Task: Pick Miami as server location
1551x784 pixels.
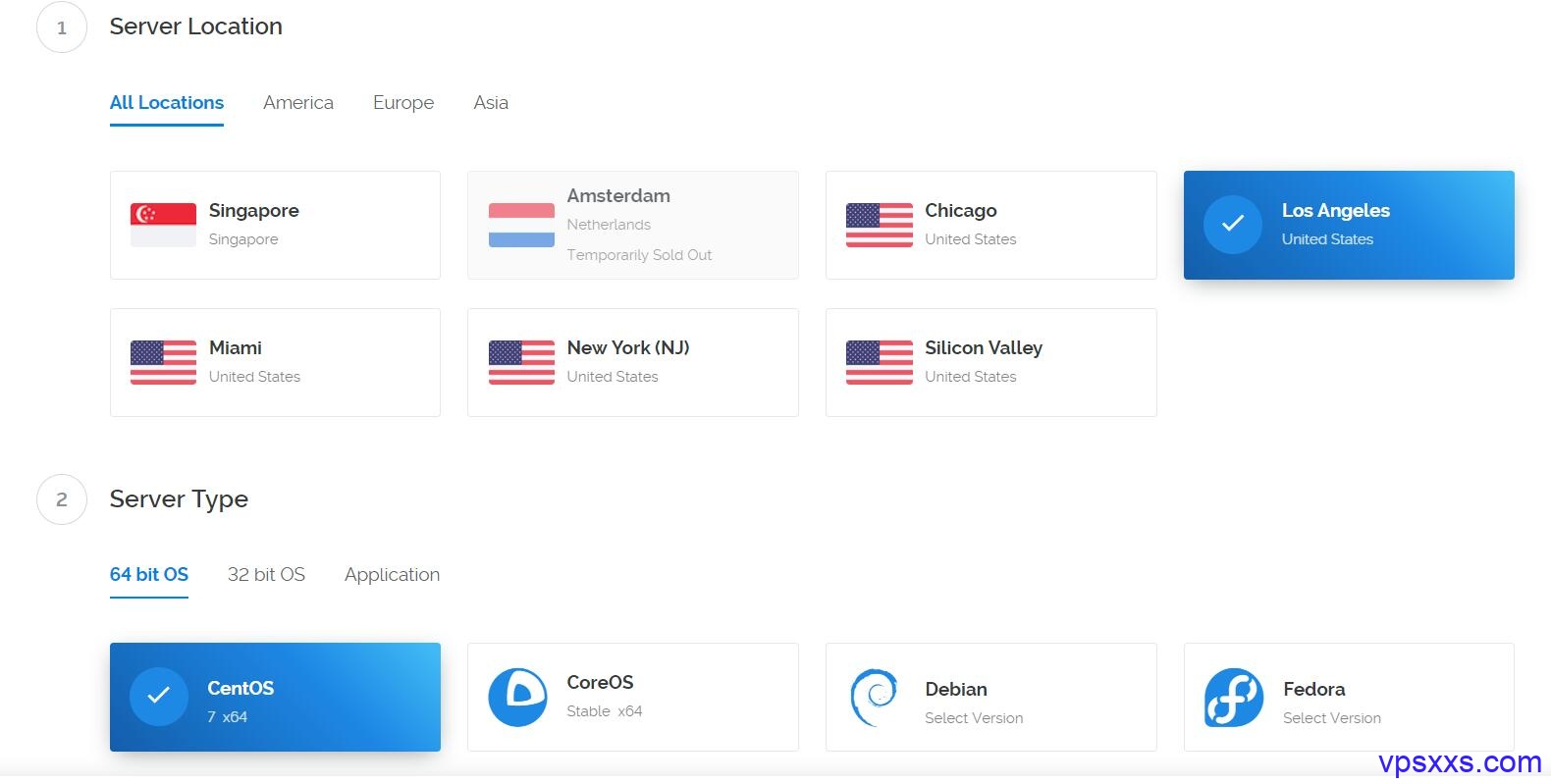Action: (275, 362)
